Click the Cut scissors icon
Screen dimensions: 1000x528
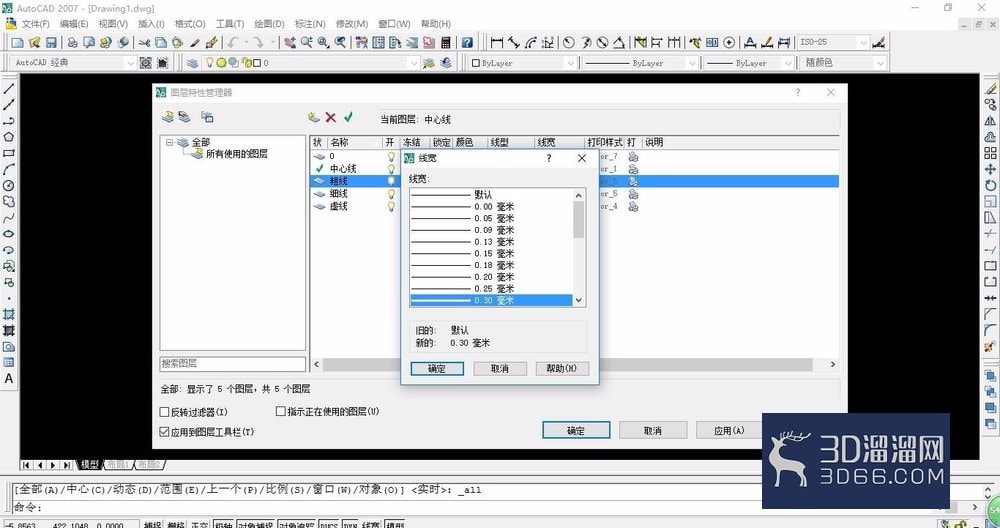144,43
